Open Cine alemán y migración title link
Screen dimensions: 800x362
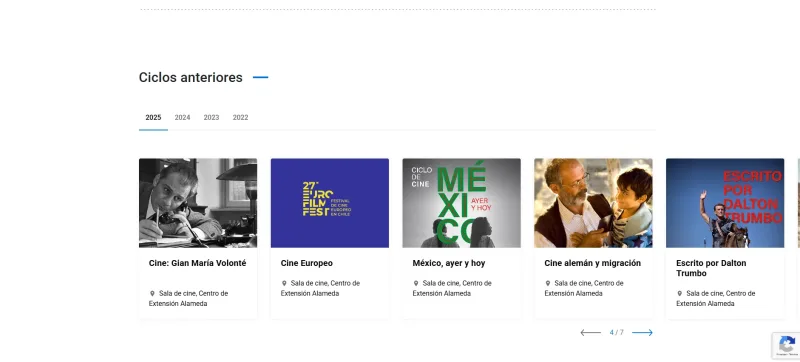coord(592,263)
